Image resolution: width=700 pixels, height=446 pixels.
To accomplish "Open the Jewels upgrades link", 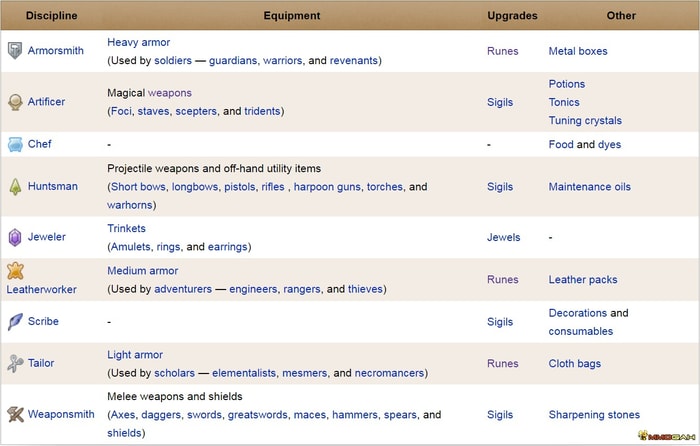I will [x=503, y=238].
